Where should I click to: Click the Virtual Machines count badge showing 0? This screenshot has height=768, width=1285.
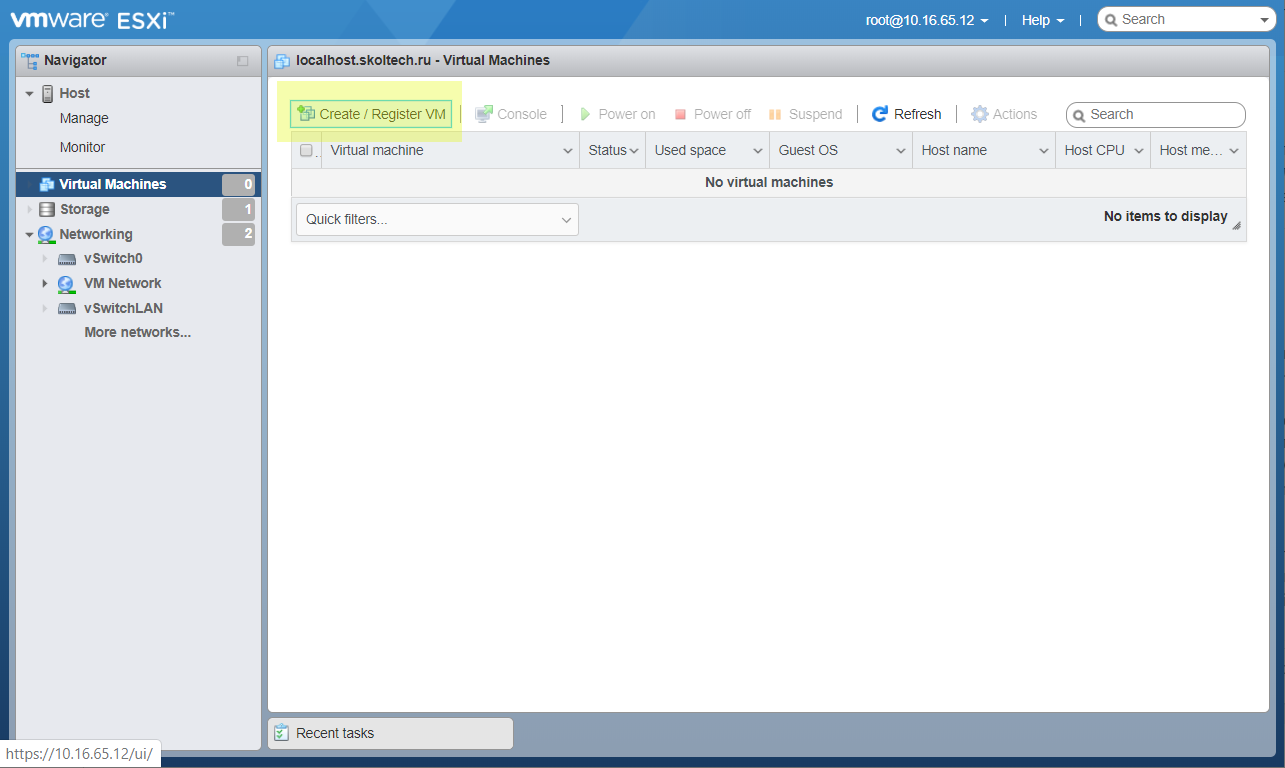tap(238, 184)
